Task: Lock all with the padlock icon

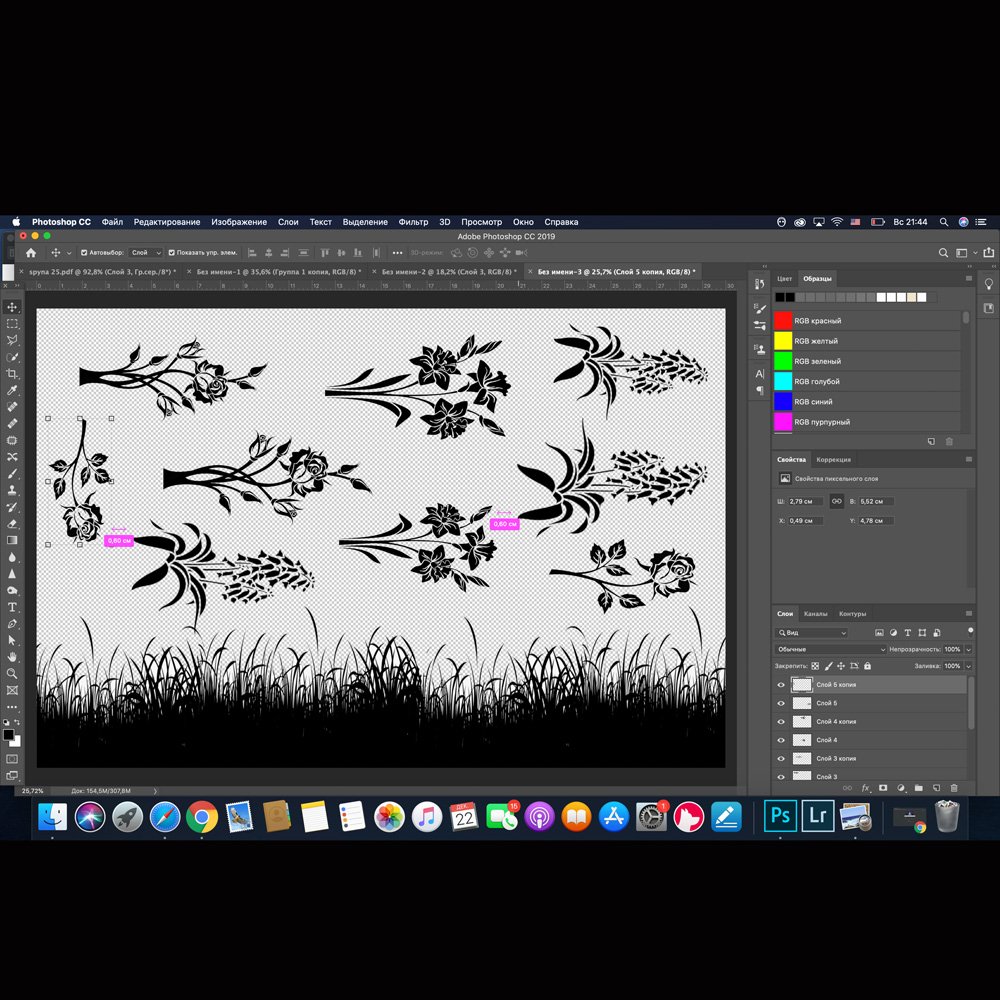Action: pos(867,666)
